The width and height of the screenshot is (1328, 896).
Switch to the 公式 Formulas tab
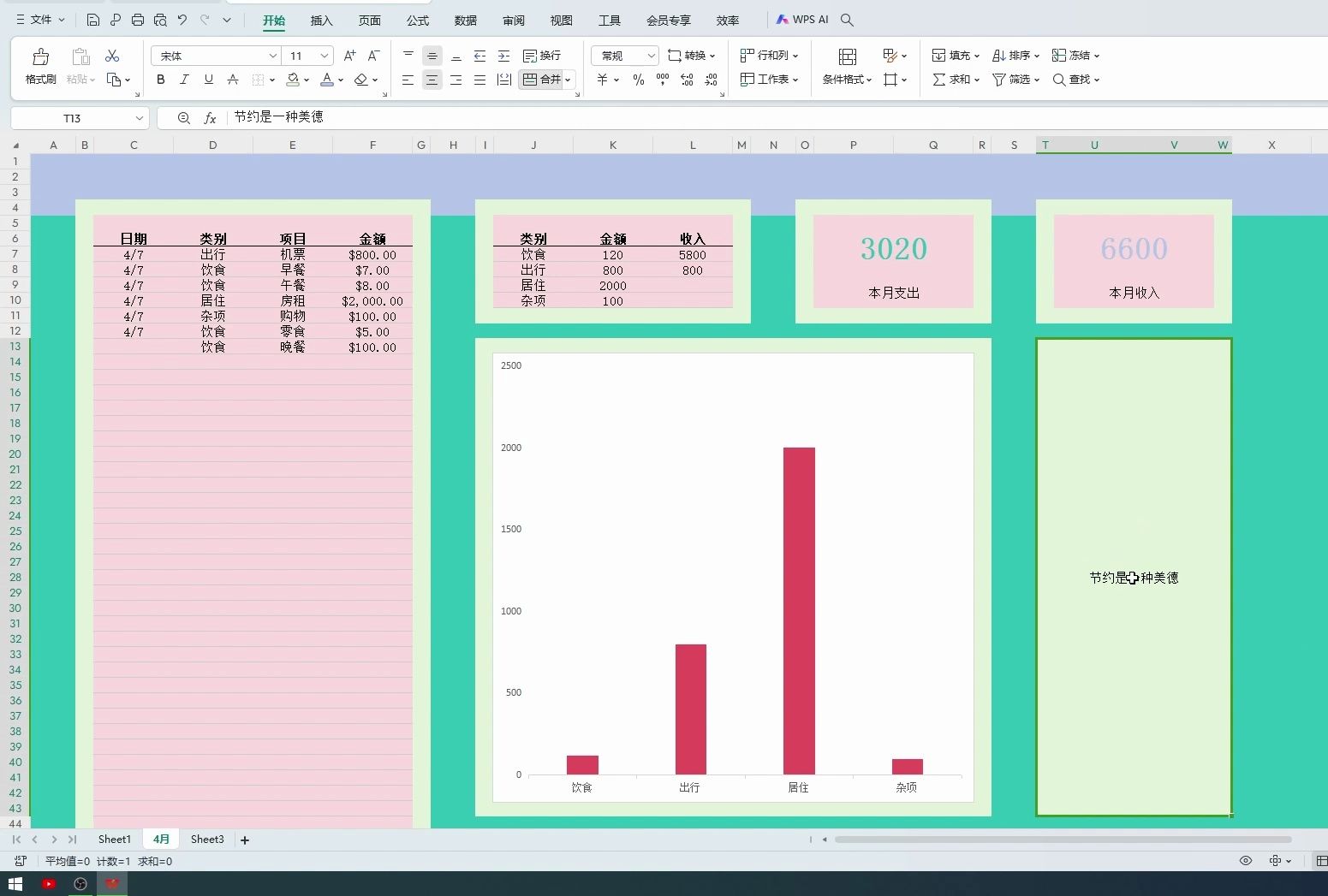click(x=418, y=21)
